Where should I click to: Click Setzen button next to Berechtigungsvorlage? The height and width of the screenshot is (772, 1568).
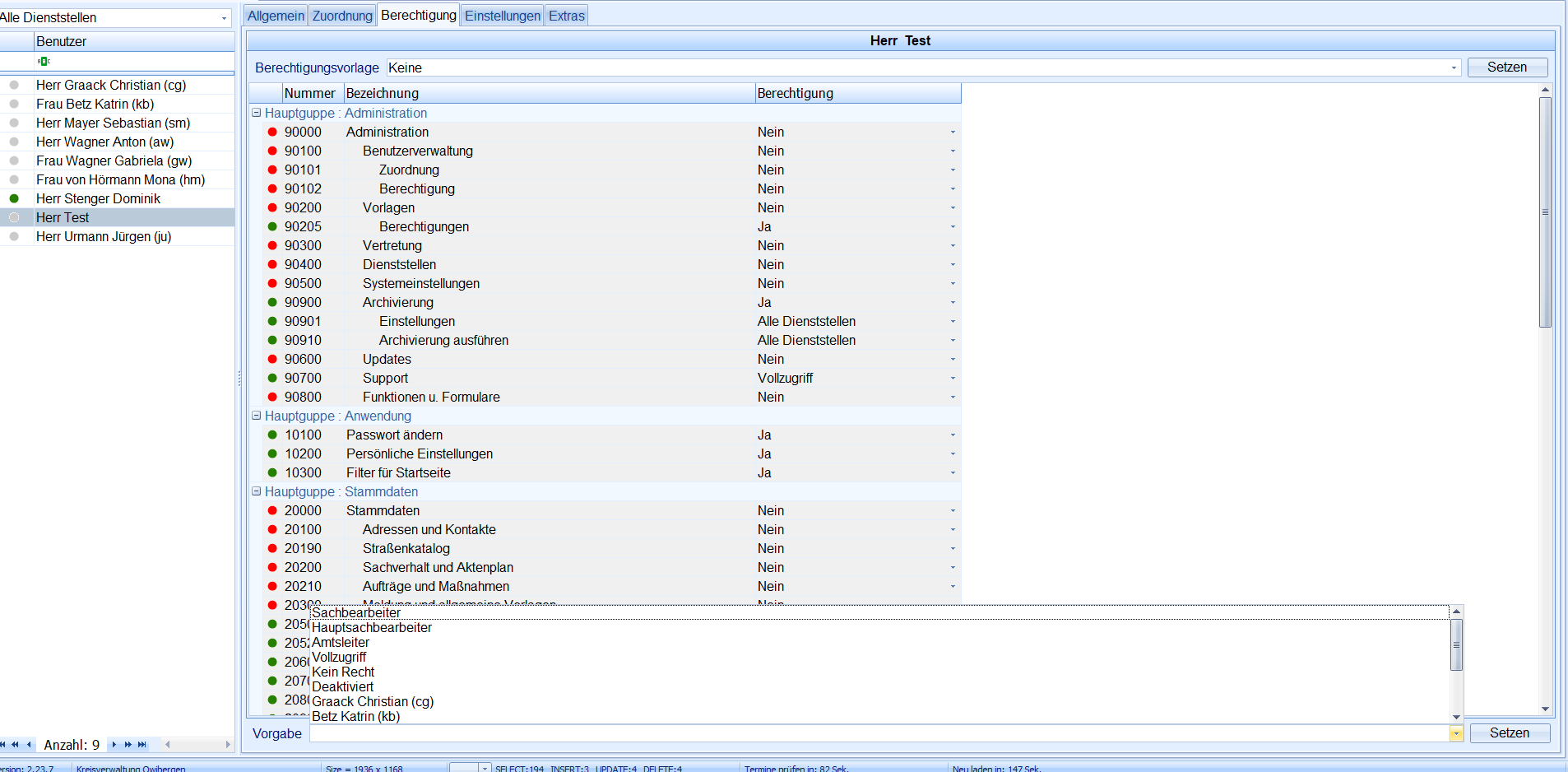point(1506,67)
